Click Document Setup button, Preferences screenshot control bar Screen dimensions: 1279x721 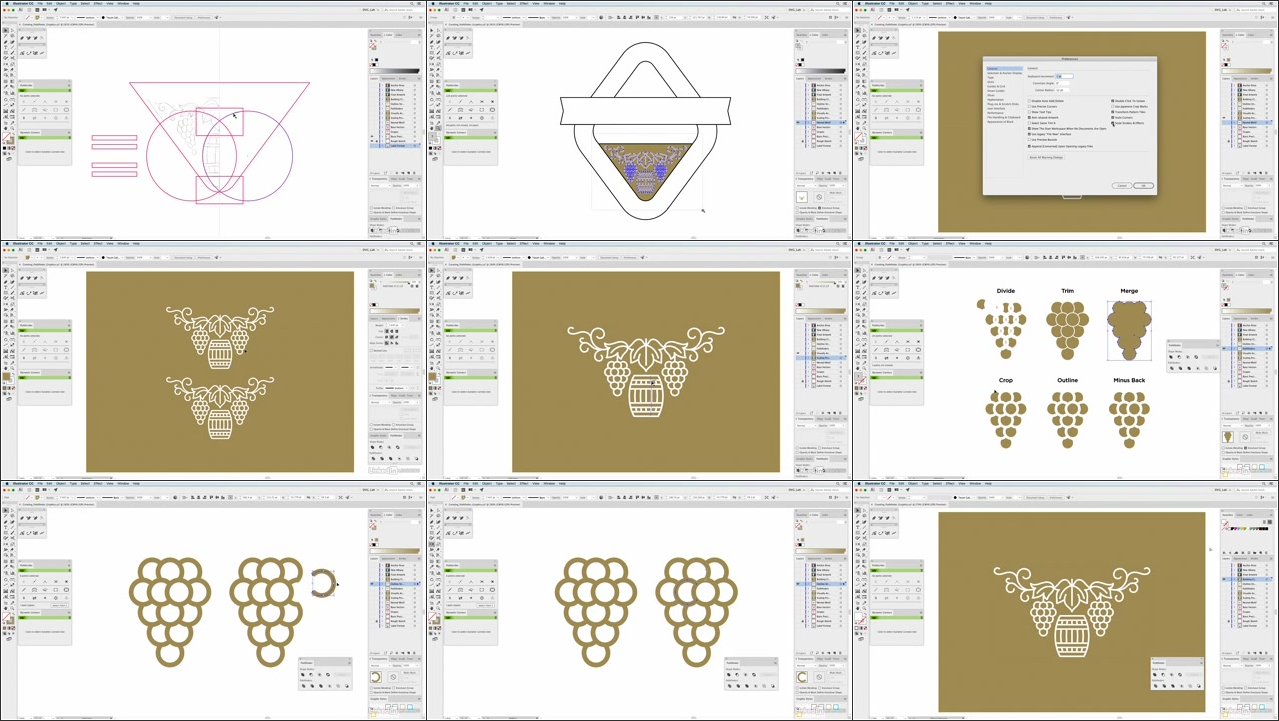[1035, 17]
